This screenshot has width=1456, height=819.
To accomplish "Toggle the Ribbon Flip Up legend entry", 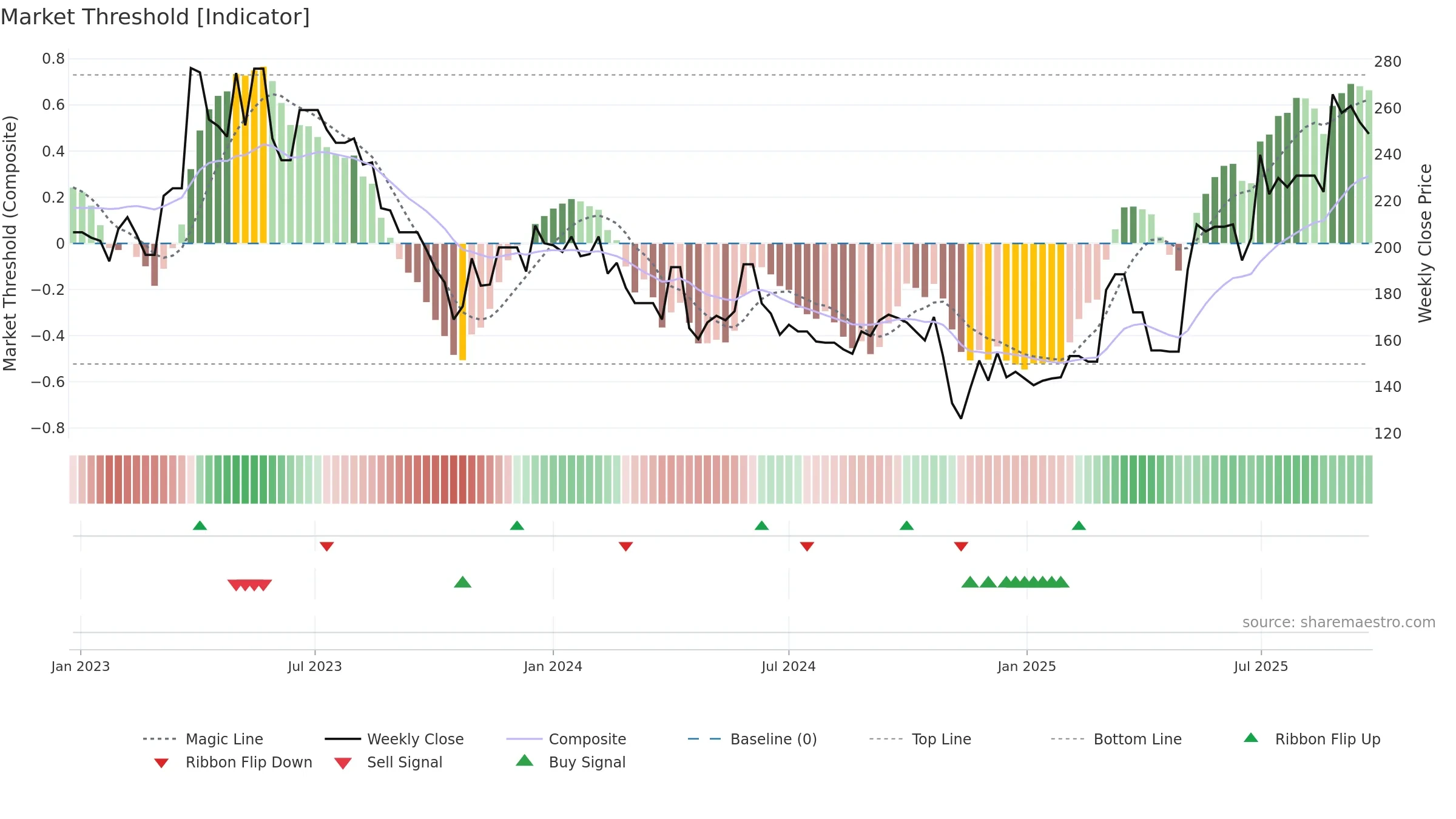I will click(1312, 739).
